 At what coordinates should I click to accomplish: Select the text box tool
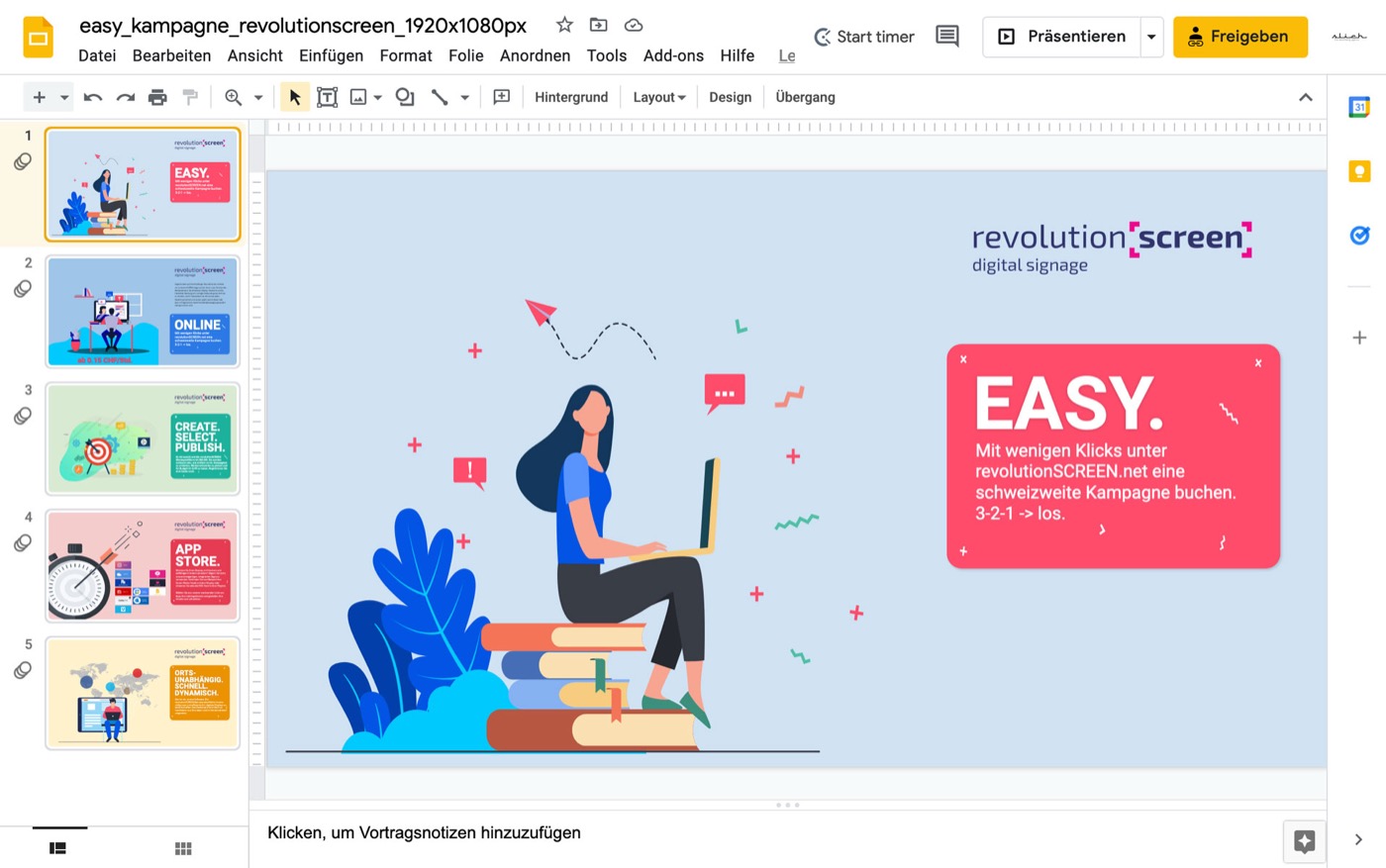327,97
